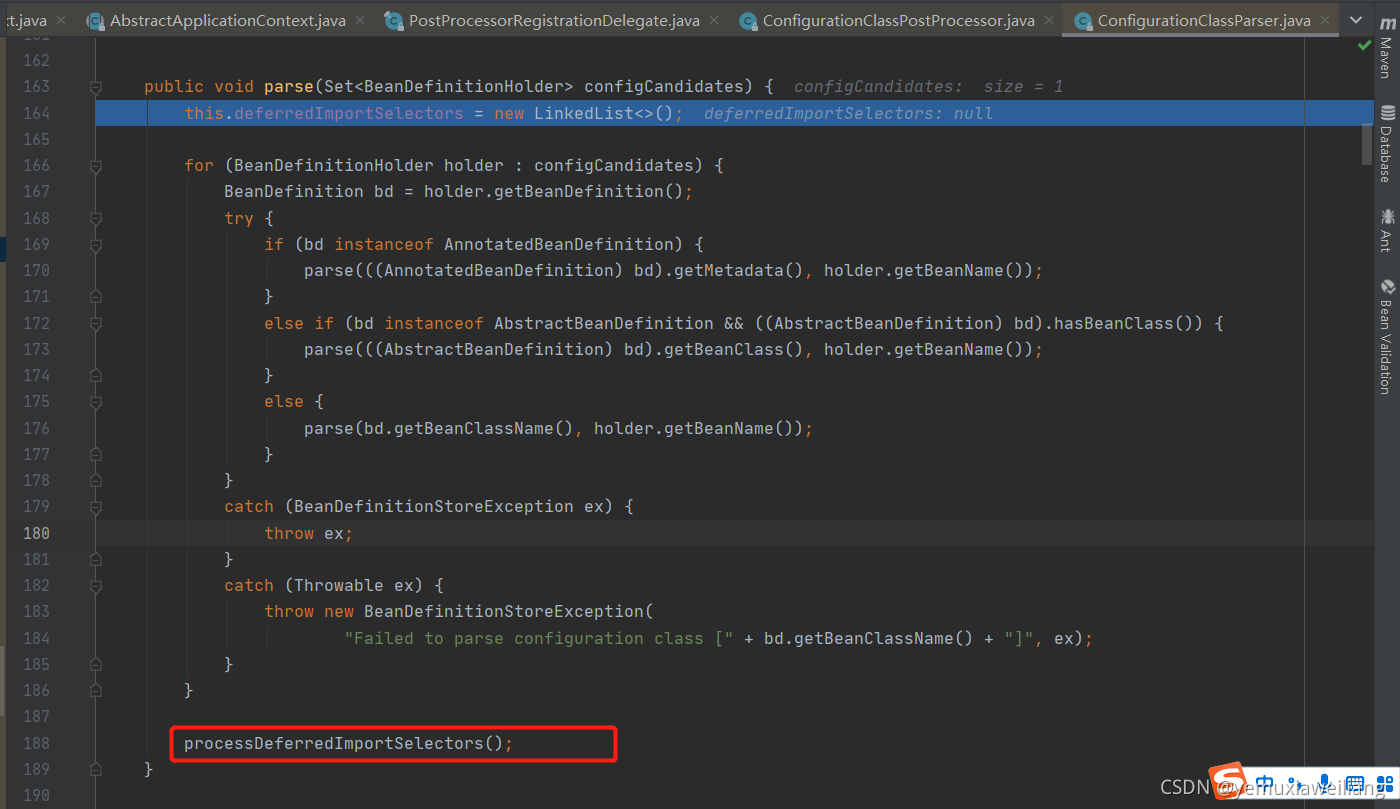Click fold end marker at line 186

[96, 690]
